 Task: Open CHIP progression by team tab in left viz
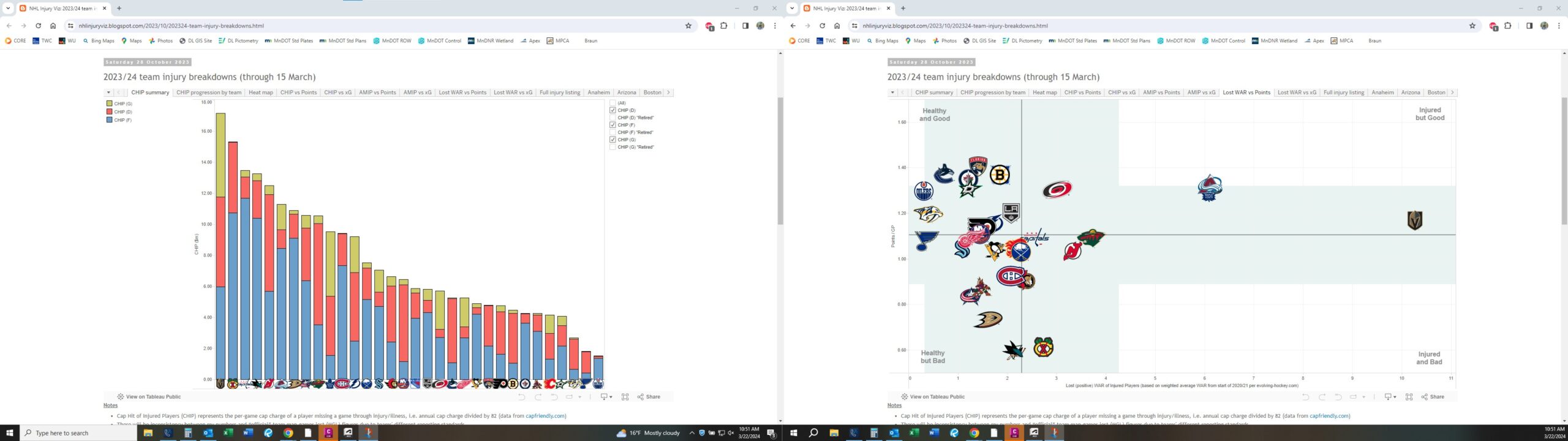pos(209,92)
